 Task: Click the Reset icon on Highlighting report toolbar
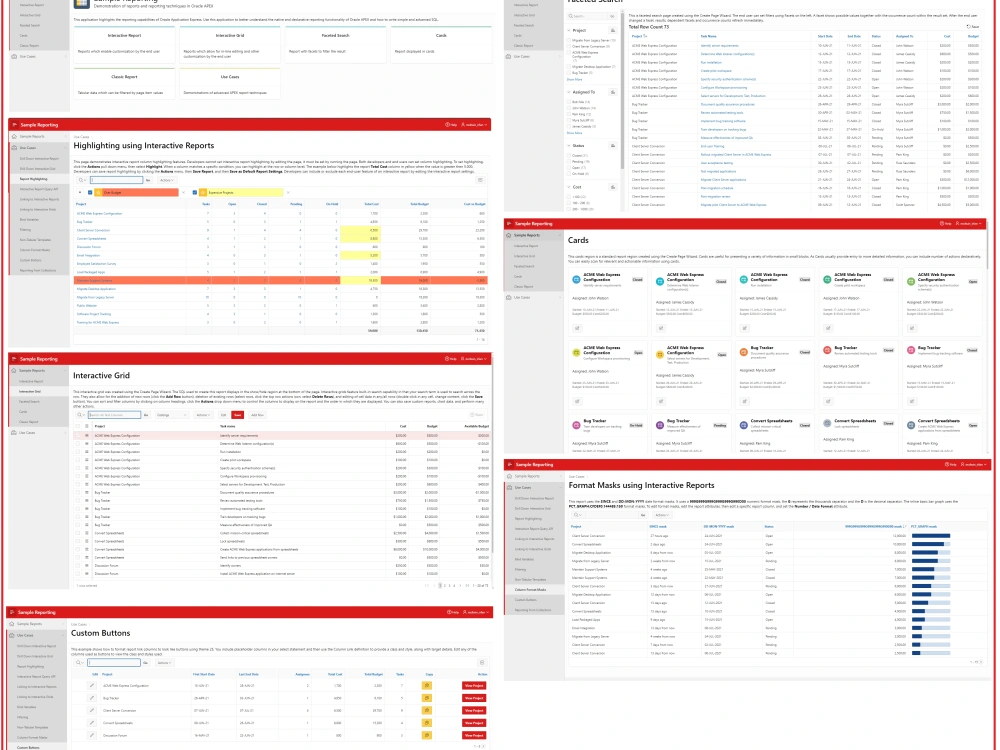pos(480,180)
